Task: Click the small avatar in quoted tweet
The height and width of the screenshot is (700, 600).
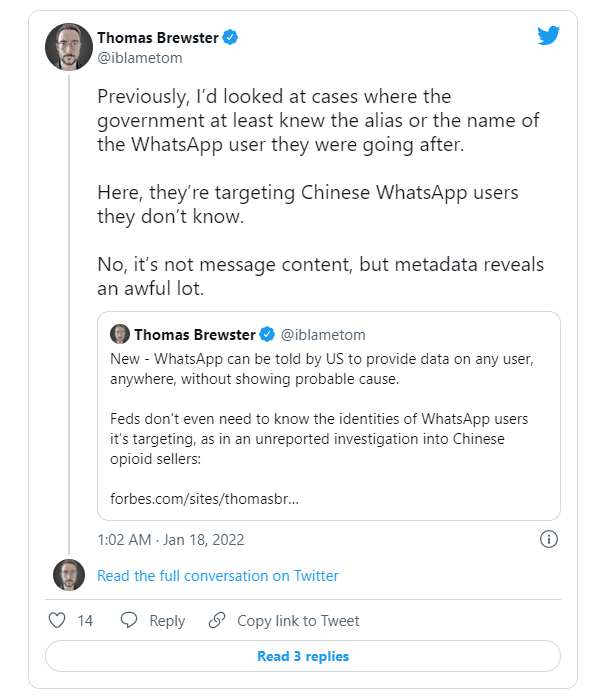Action: point(120,334)
